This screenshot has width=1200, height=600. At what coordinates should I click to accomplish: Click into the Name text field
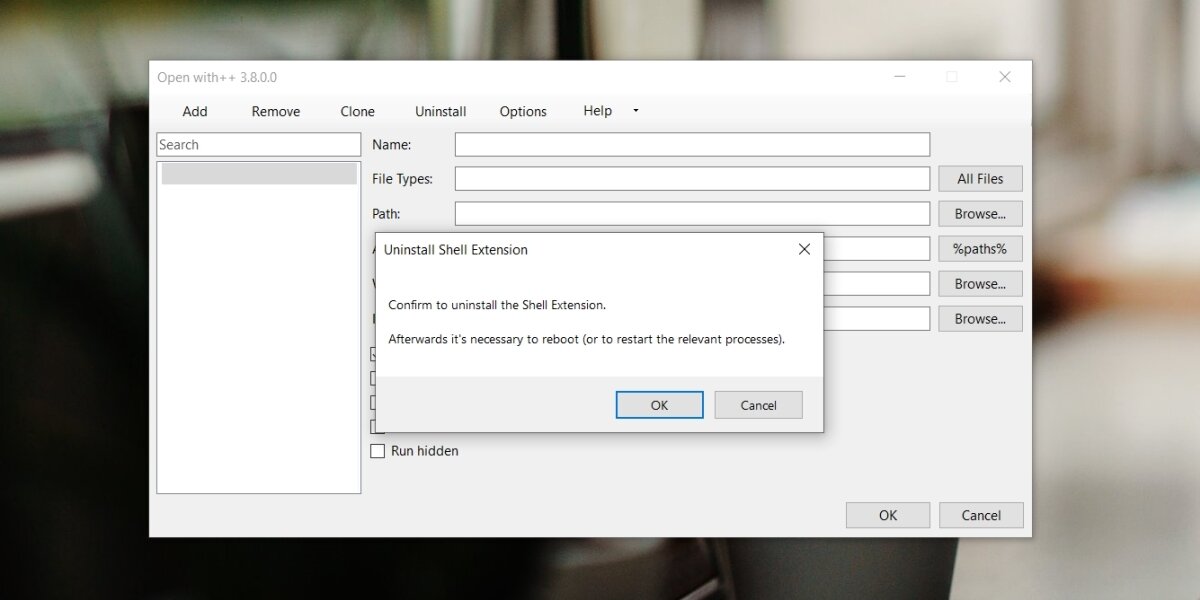coord(692,145)
